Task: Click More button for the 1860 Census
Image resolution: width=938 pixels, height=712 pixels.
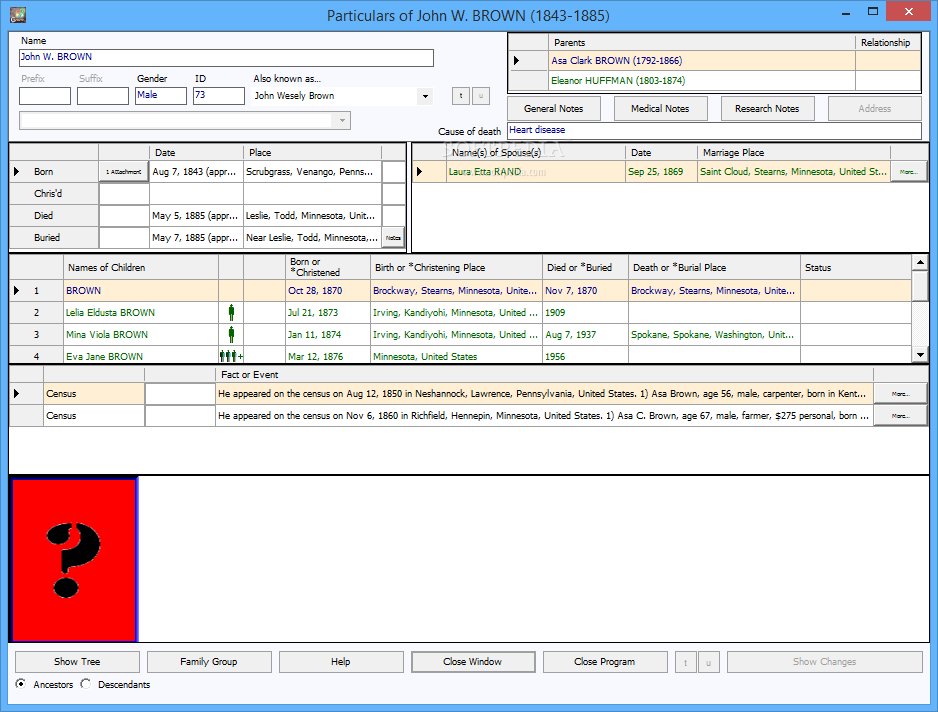Action: (900, 416)
